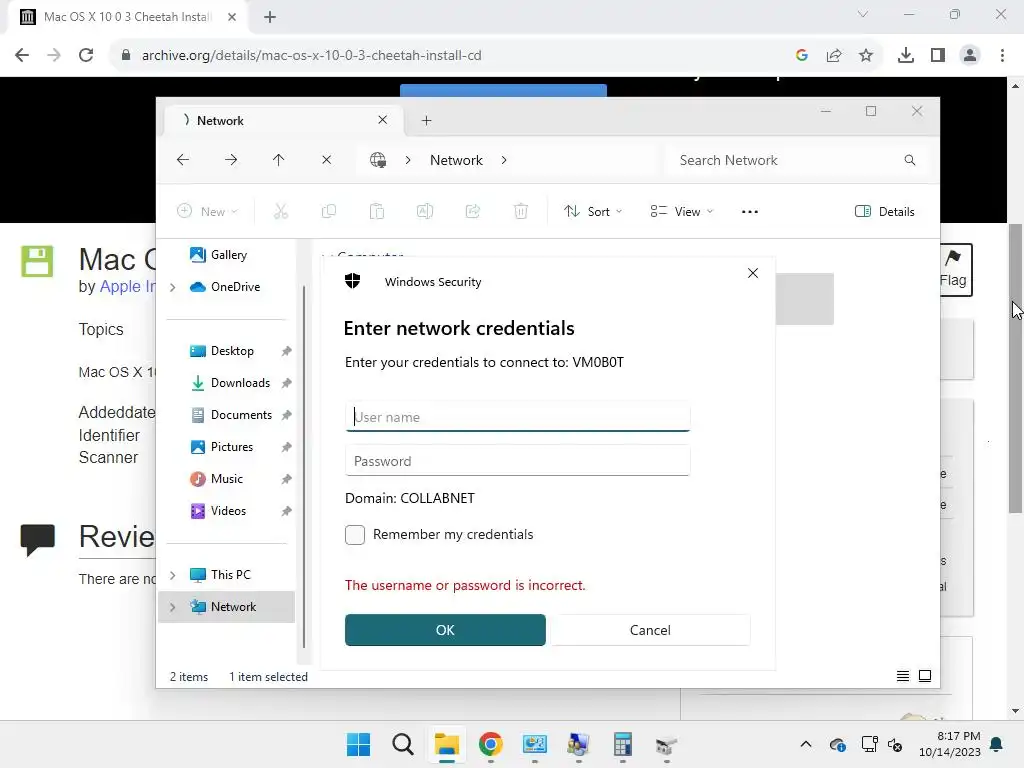
Task: Click the Chrome address bar URL
Action: (312, 55)
